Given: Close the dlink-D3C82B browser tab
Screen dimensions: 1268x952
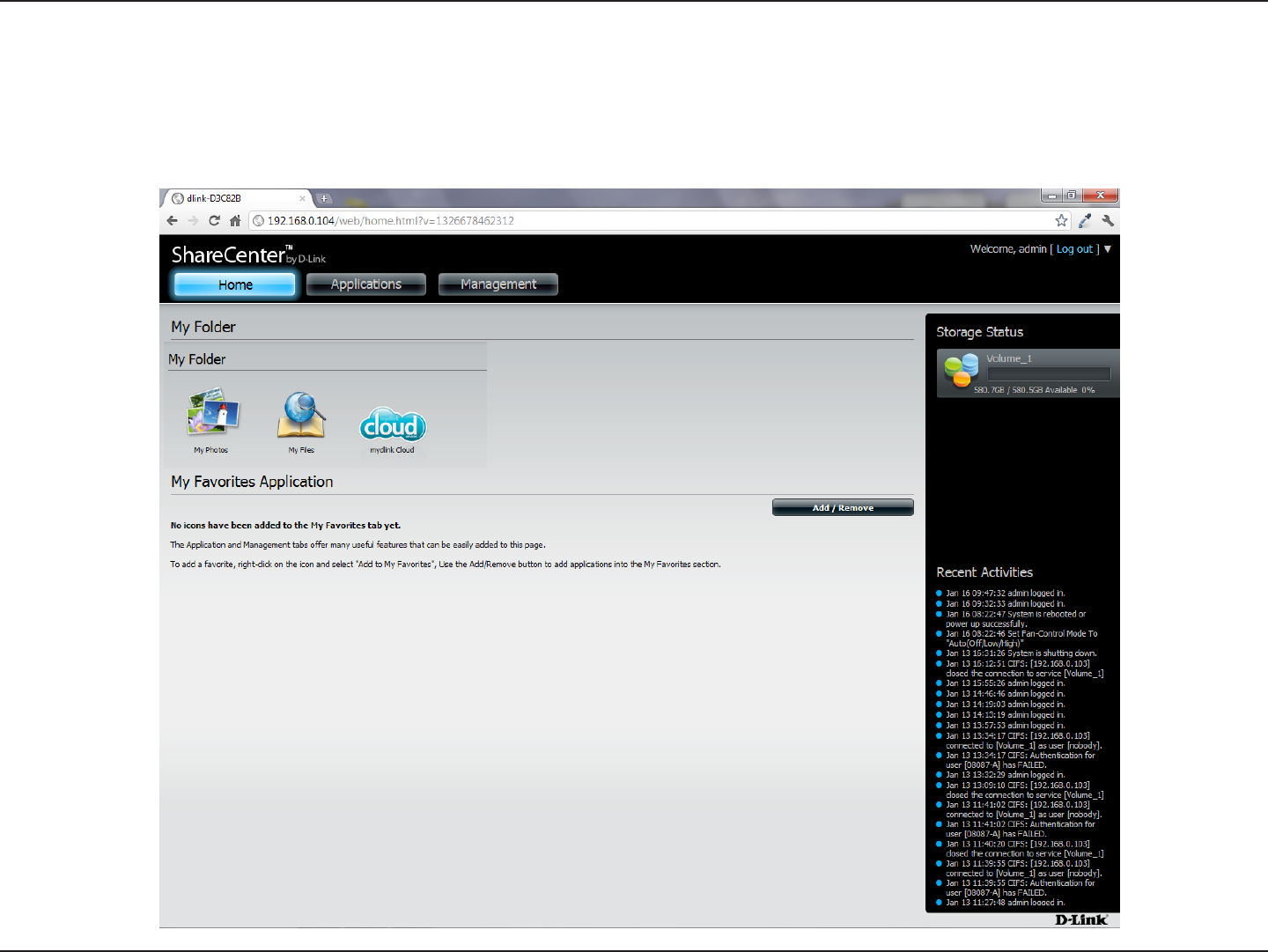Looking at the screenshot, I should click(x=302, y=198).
